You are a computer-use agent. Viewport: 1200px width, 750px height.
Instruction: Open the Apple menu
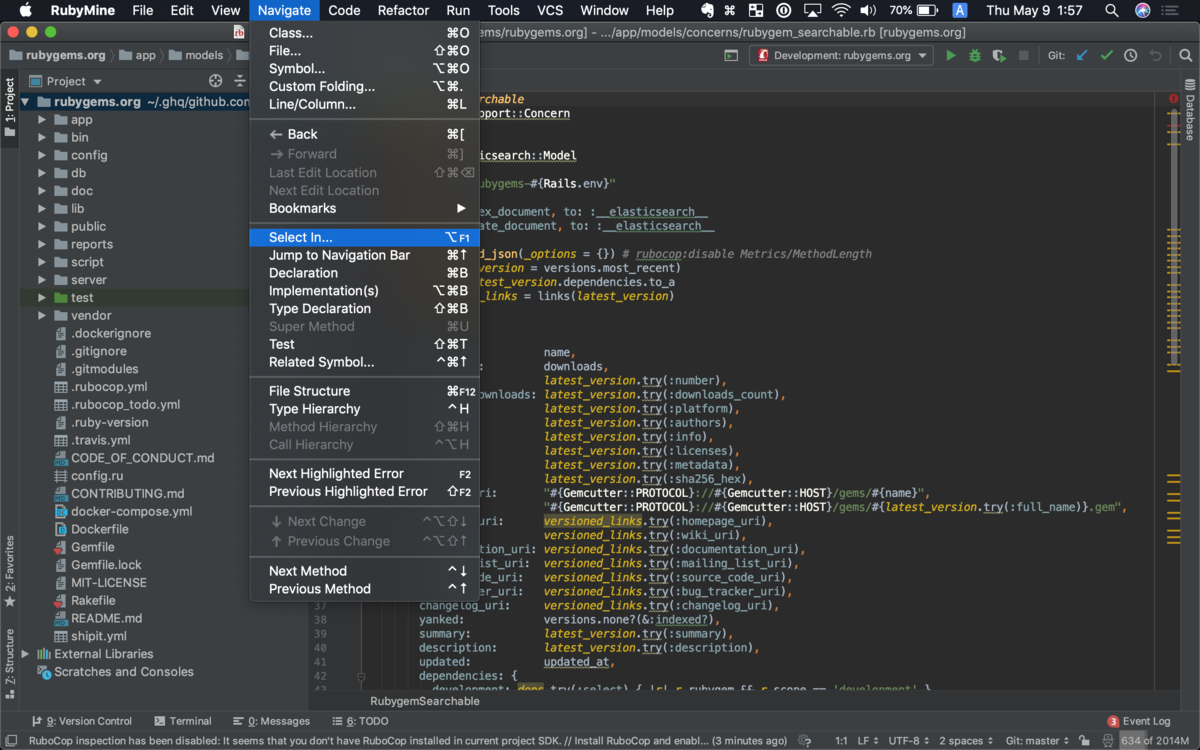pos(26,10)
